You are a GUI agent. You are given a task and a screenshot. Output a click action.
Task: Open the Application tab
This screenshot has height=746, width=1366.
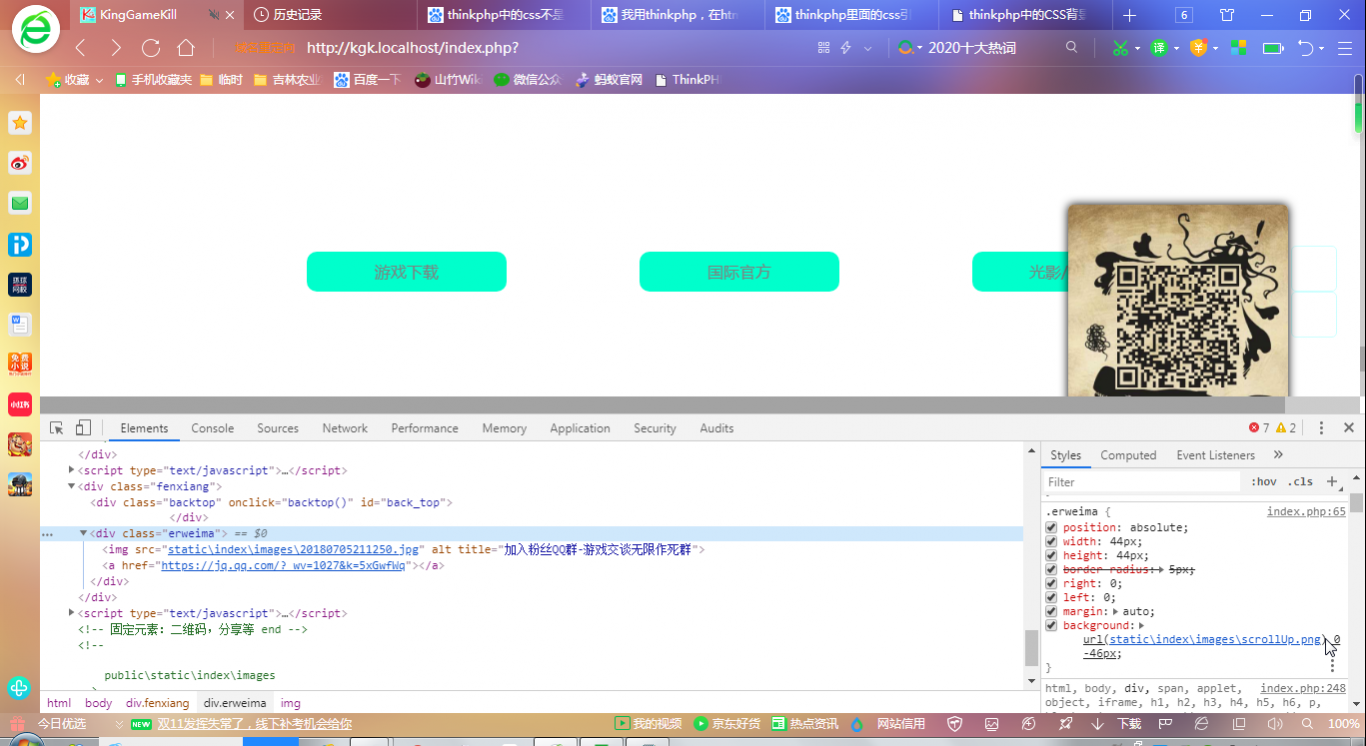pyautogui.click(x=580, y=428)
